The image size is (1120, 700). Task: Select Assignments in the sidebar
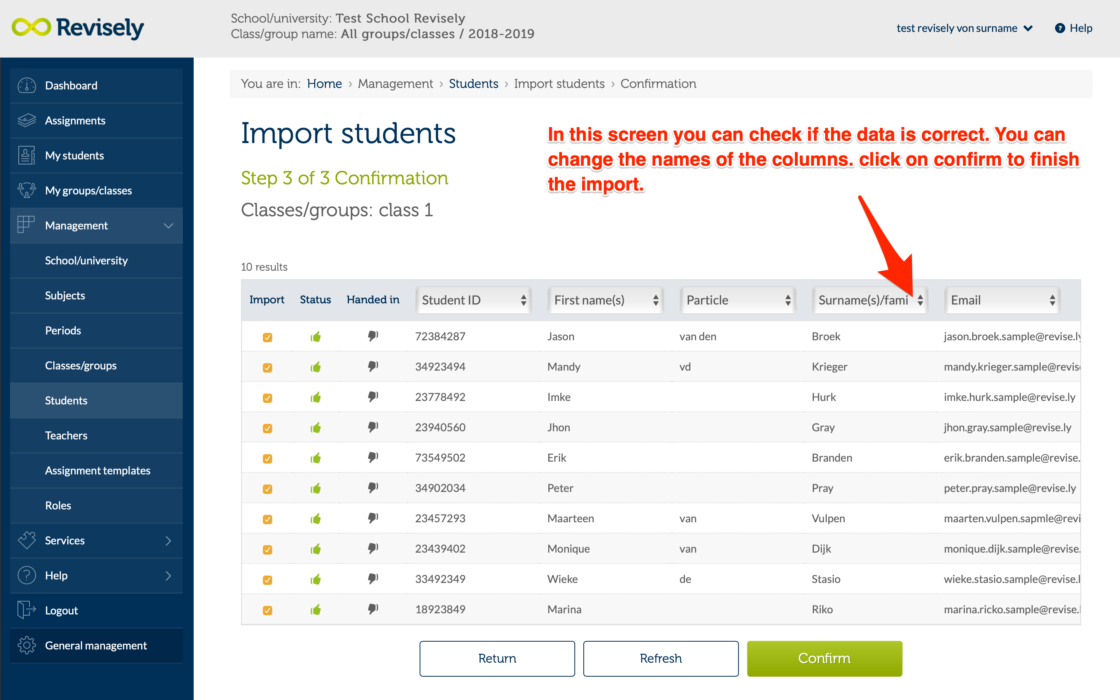coord(73,120)
